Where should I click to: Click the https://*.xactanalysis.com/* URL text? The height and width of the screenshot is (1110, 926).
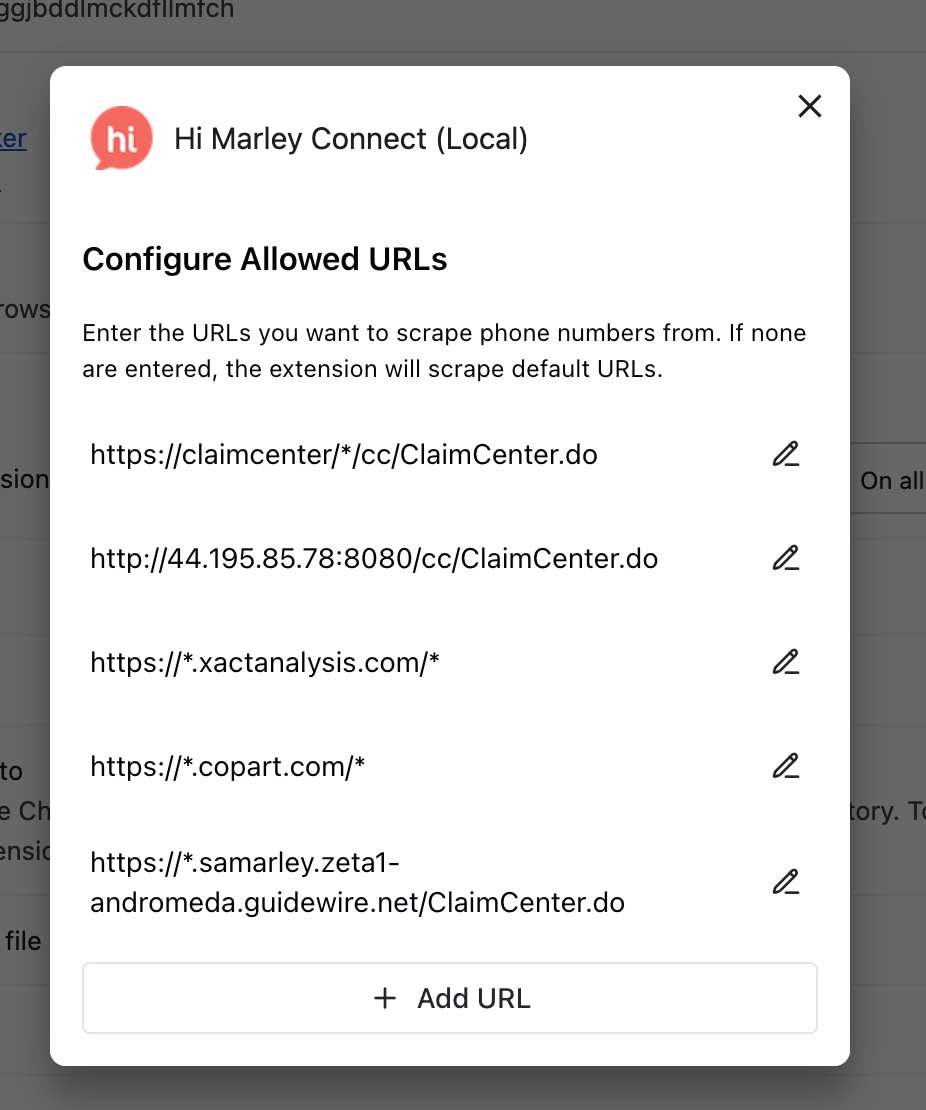click(265, 662)
